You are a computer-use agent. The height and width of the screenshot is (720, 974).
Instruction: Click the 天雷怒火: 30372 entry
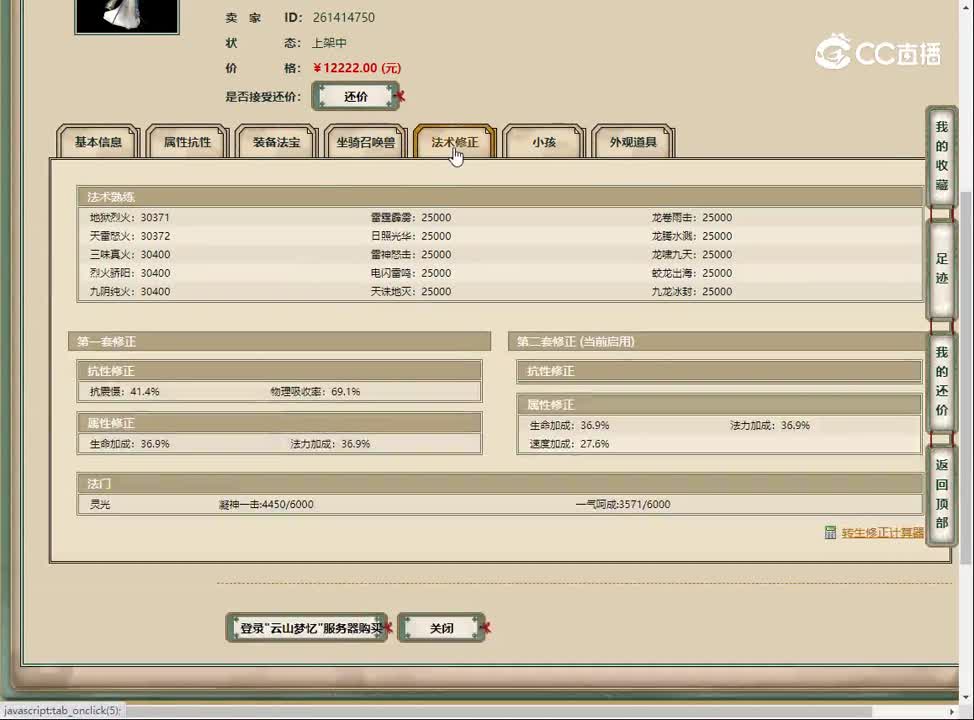(130, 236)
